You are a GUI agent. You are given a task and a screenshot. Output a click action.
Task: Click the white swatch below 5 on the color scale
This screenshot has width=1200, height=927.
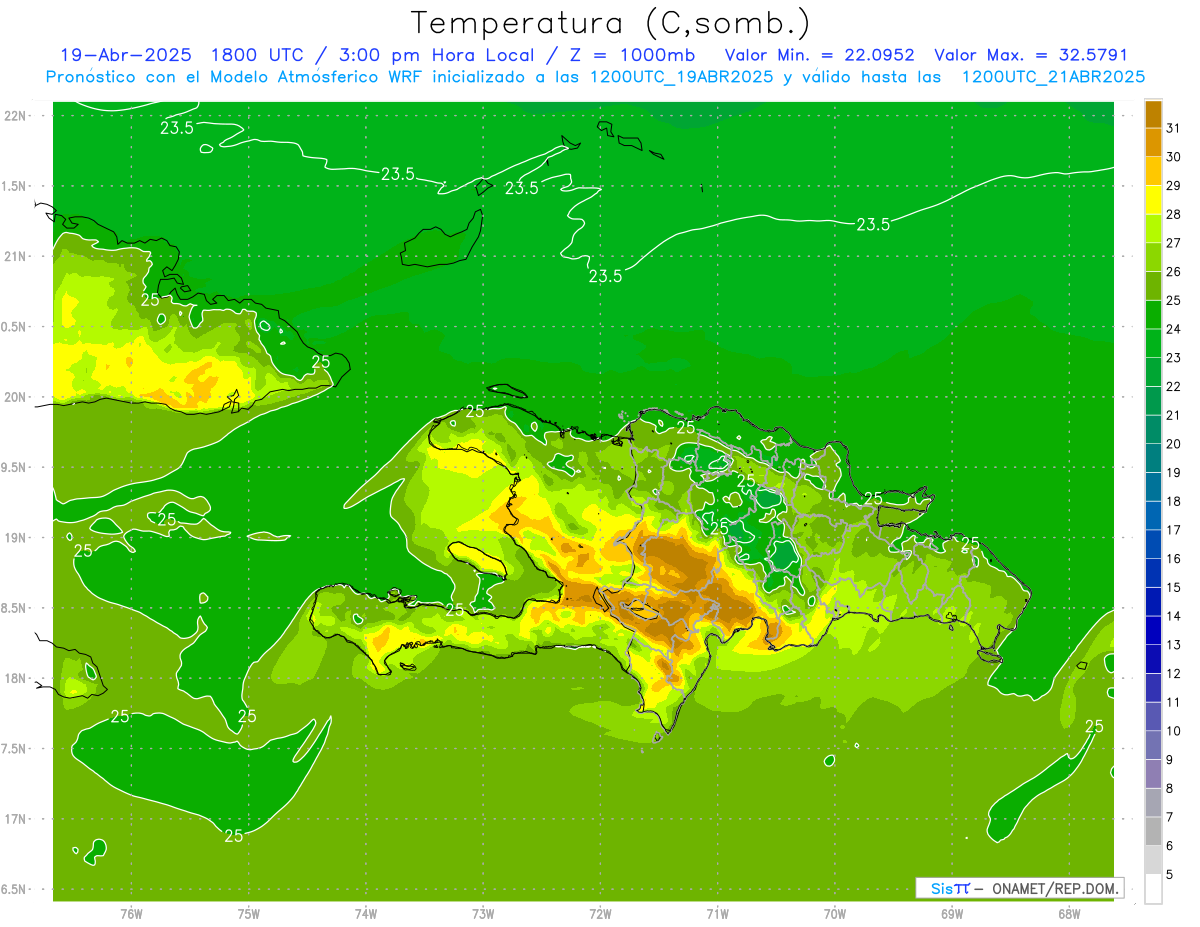coord(1153,888)
